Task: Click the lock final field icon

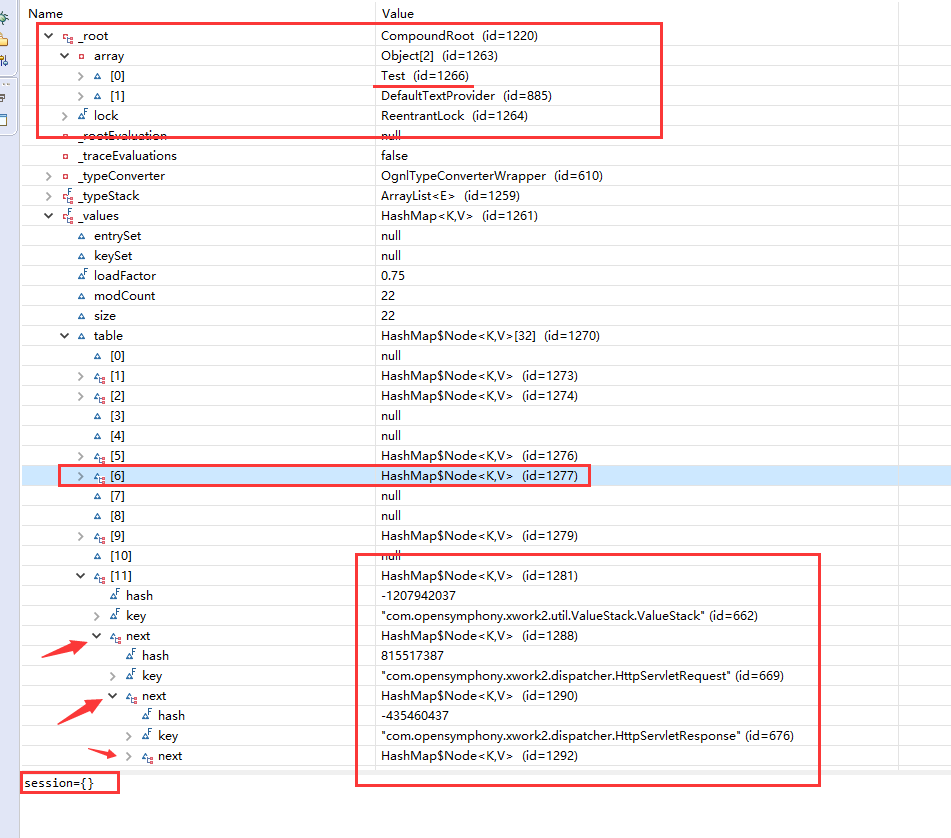Action: (83, 115)
